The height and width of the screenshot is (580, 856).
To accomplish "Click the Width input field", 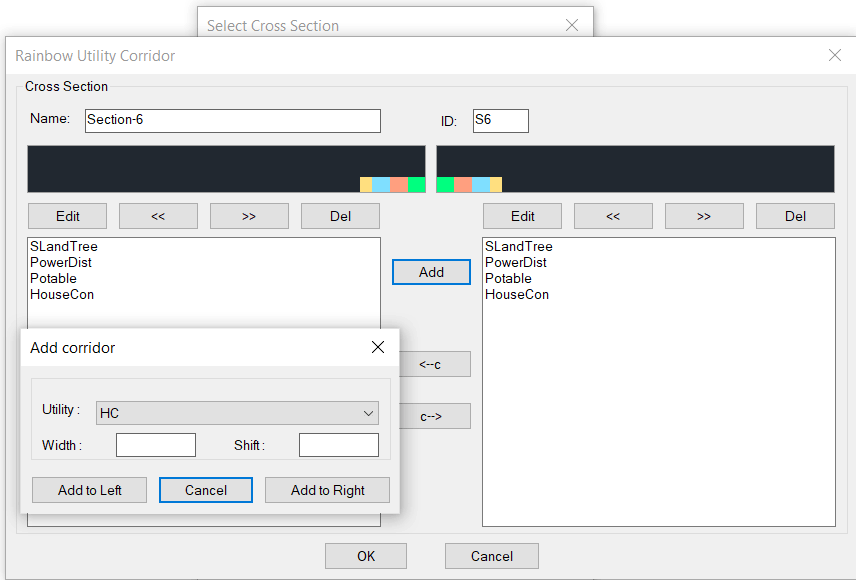I will coord(155,445).
